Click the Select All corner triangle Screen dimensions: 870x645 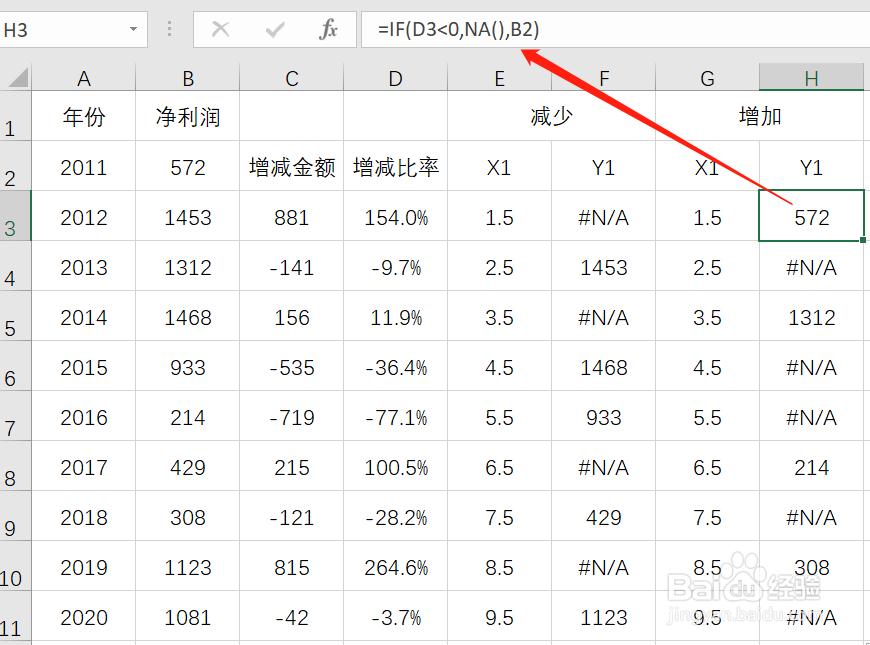[17, 77]
